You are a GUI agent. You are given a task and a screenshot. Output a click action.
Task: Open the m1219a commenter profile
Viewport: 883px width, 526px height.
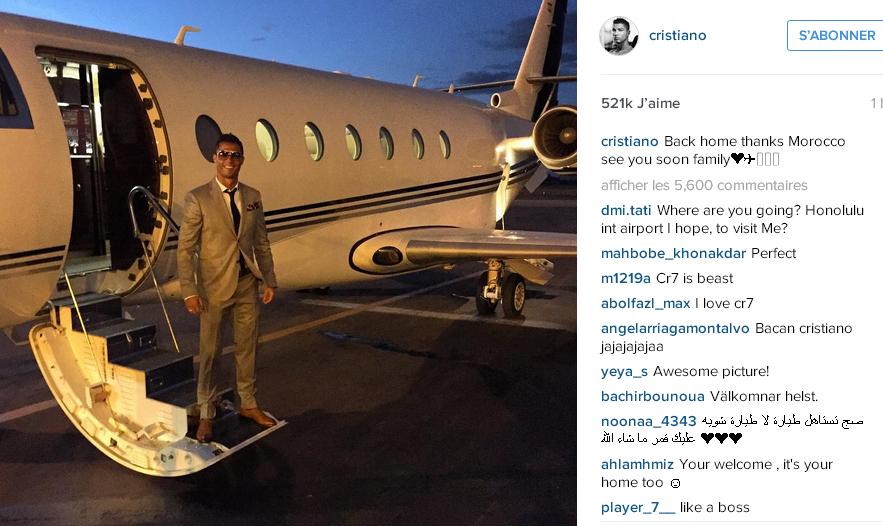pos(626,278)
